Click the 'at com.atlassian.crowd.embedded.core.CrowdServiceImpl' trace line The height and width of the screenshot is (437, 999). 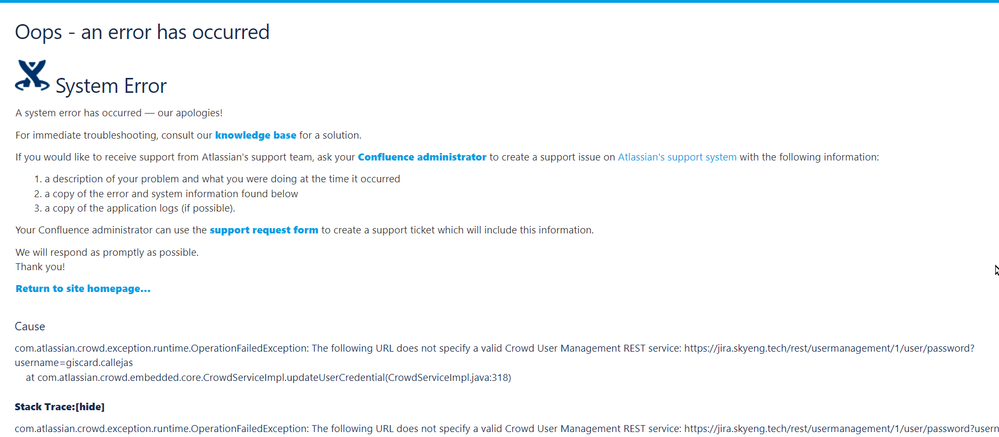(x=268, y=378)
